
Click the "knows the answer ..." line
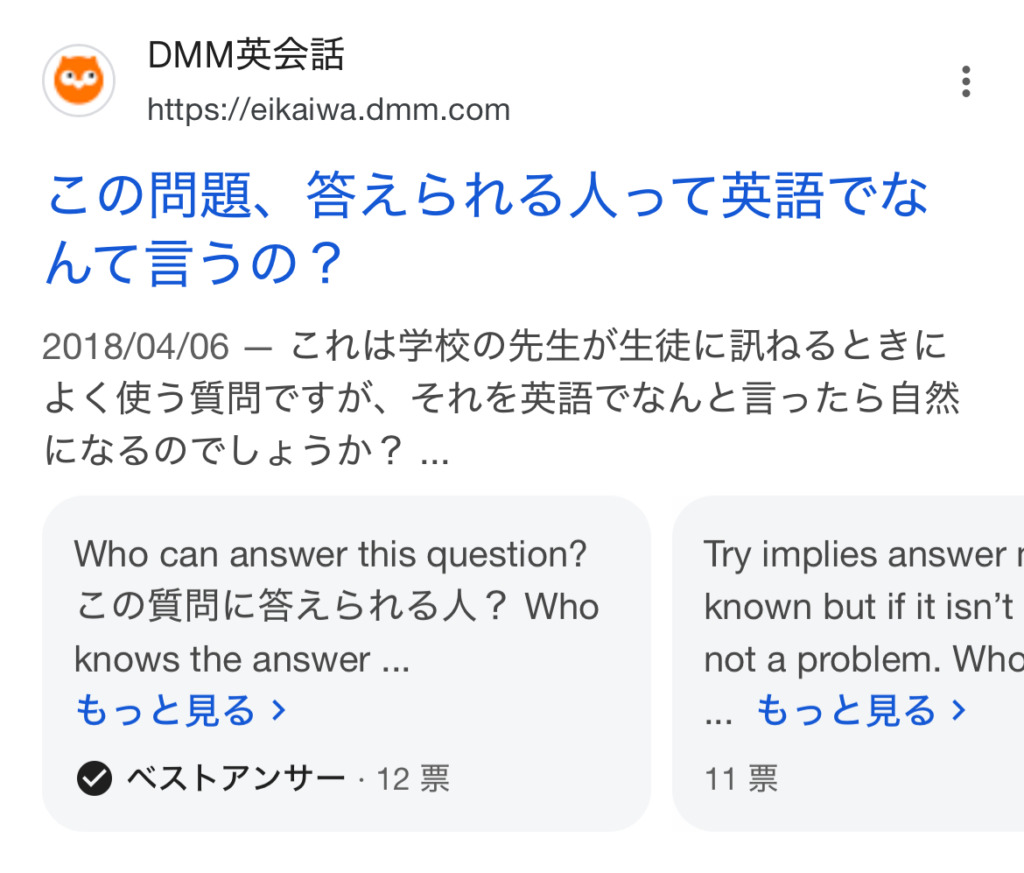pos(242,660)
